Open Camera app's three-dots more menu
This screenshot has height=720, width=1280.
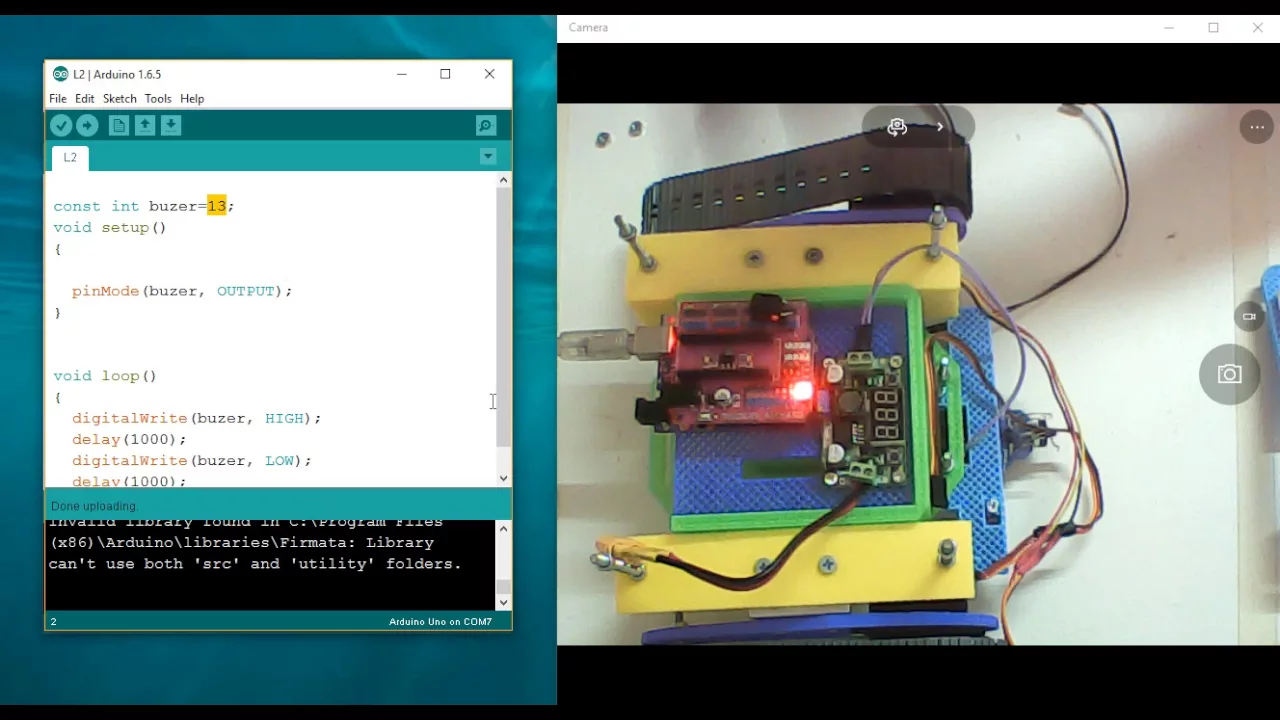click(x=1255, y=127)
